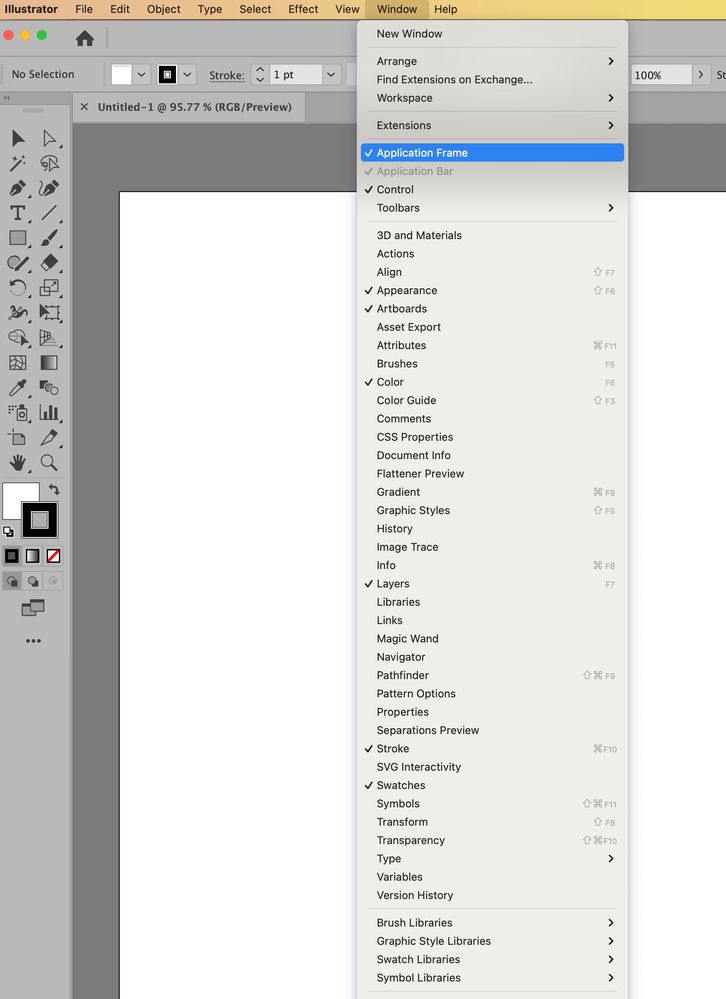Expand the Arrange submenu
726x999 pixels.
click(x=492, y=61)
